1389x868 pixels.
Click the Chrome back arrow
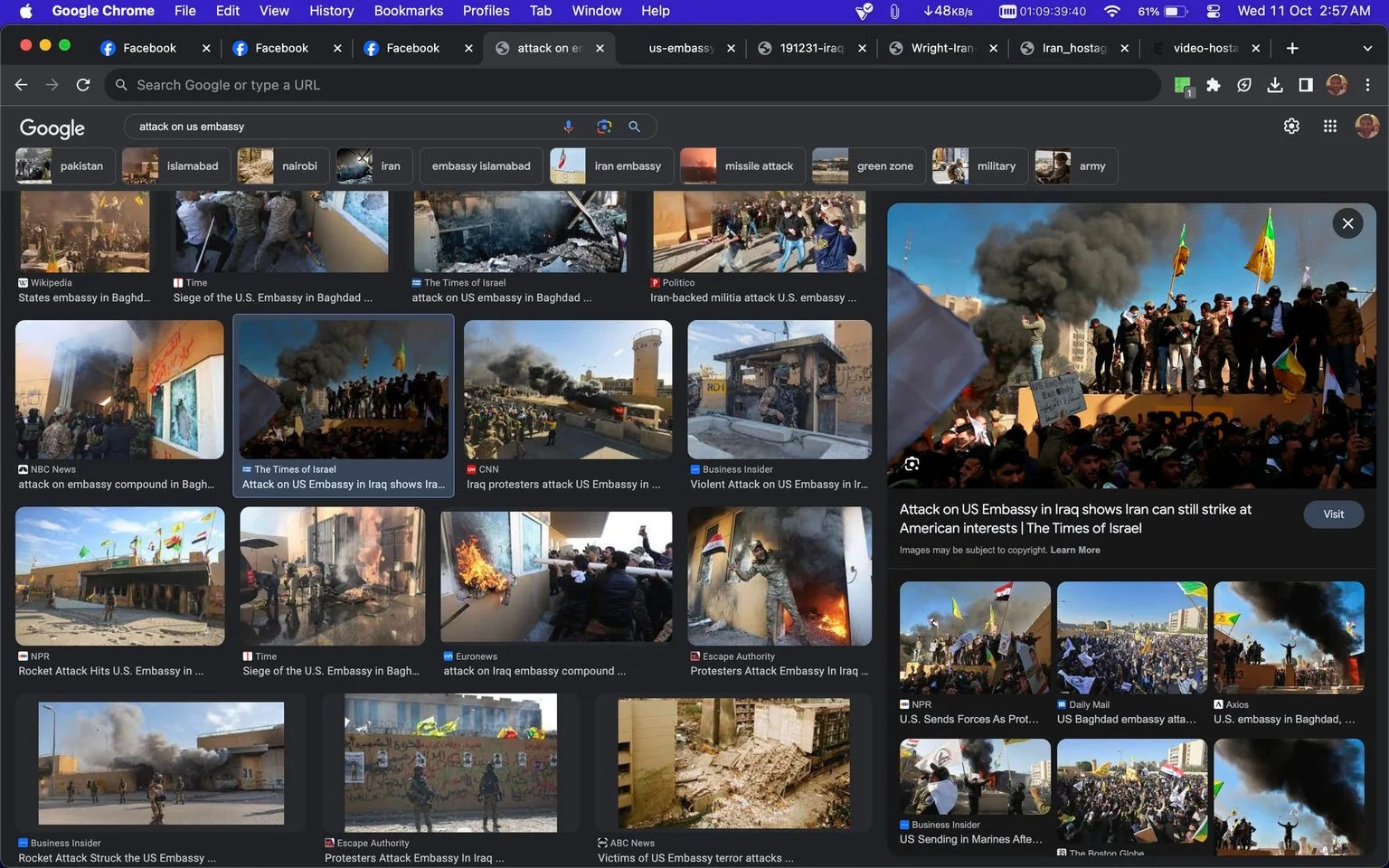coord(22,85)
